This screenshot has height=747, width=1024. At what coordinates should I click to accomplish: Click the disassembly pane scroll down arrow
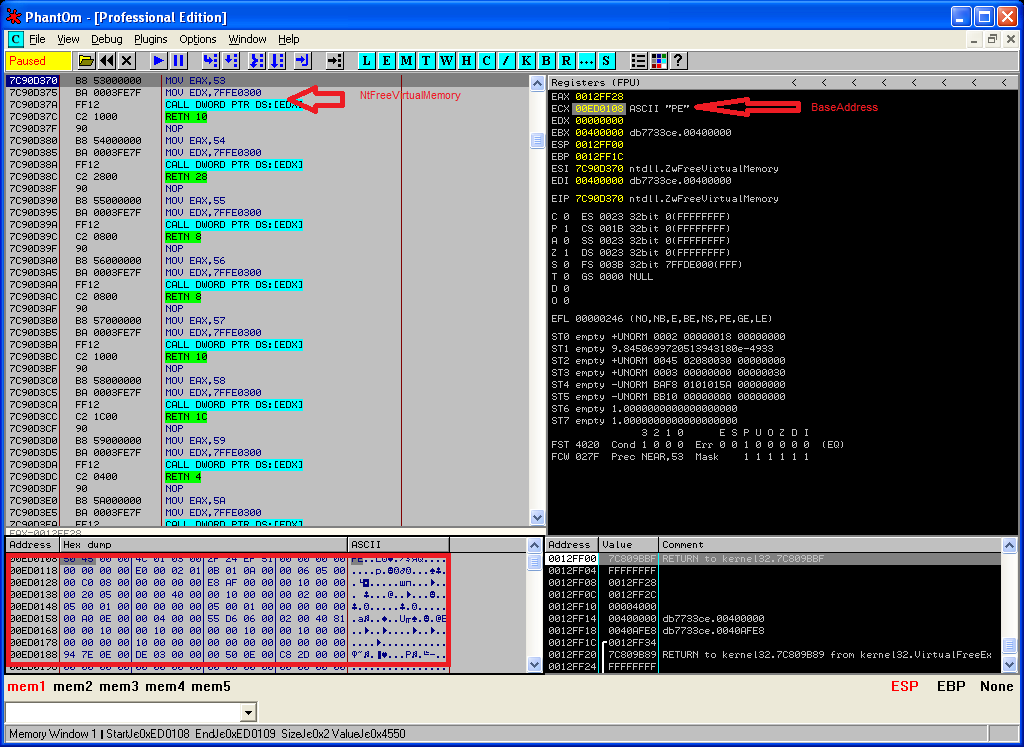[x=537, y=517]
